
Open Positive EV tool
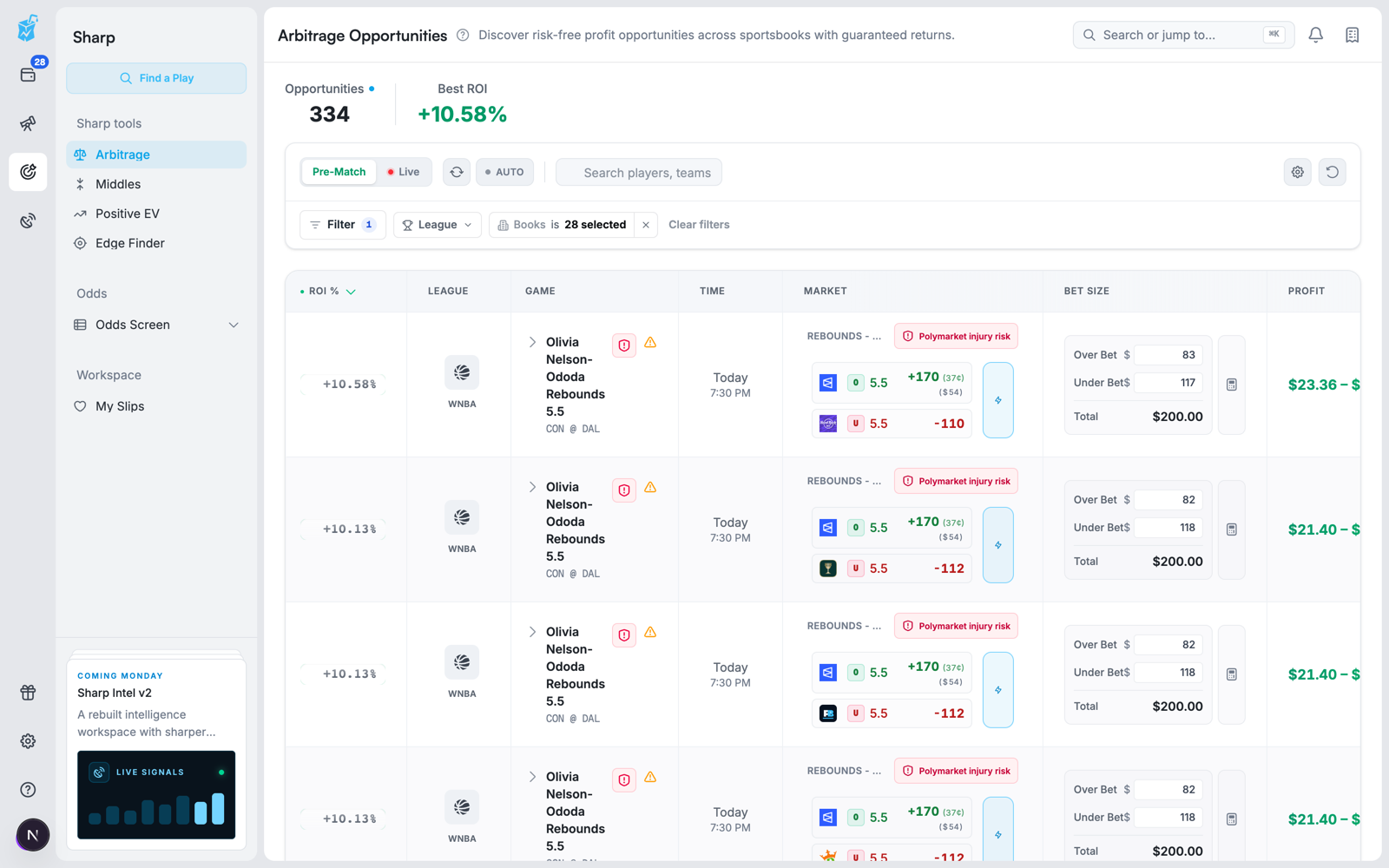pos(156,214)
